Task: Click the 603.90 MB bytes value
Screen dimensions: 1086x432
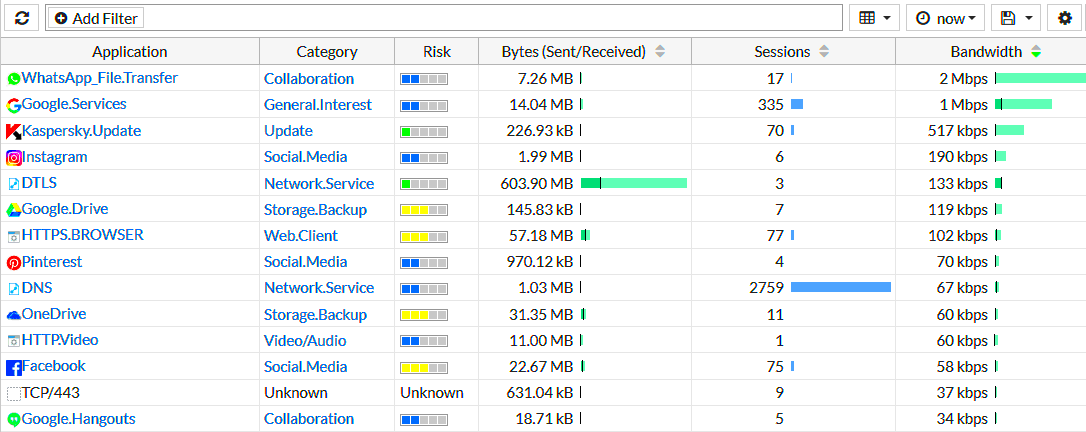Action: (x=537, y=183)
